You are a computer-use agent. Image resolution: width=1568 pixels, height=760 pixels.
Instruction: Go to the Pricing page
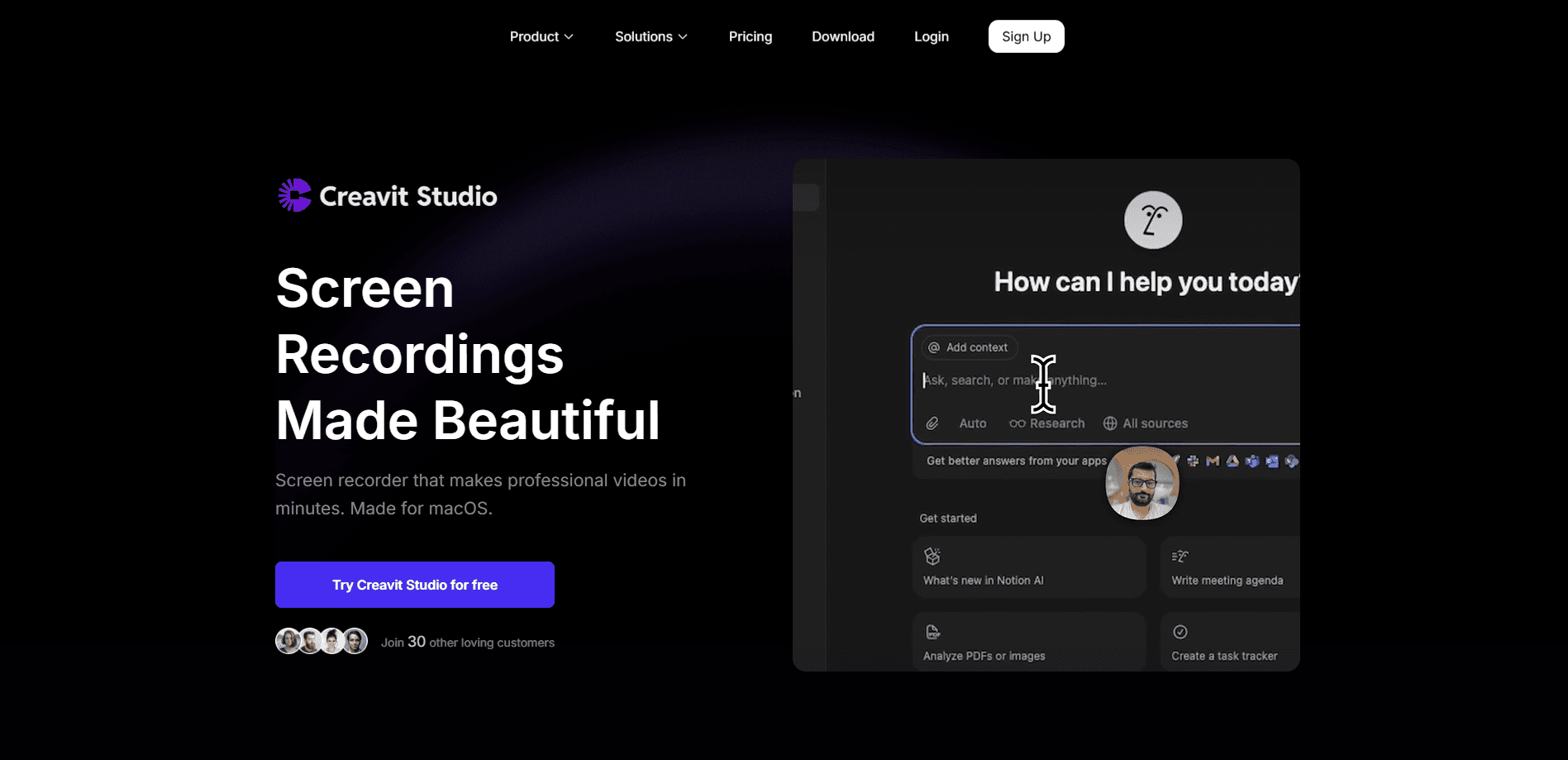[x=751, y=36]
